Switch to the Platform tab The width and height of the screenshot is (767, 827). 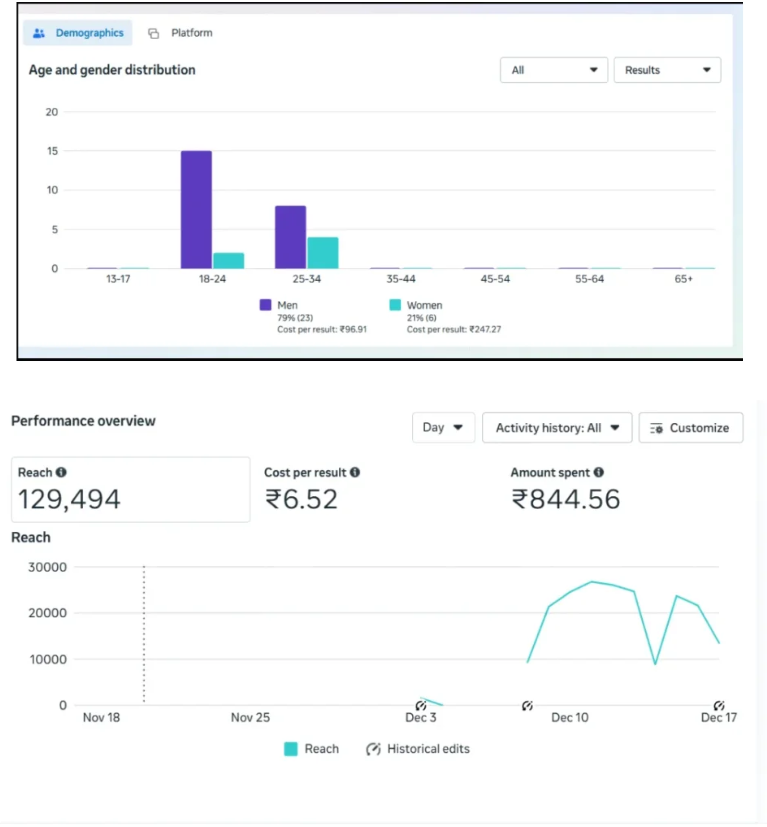click(180, 33)
